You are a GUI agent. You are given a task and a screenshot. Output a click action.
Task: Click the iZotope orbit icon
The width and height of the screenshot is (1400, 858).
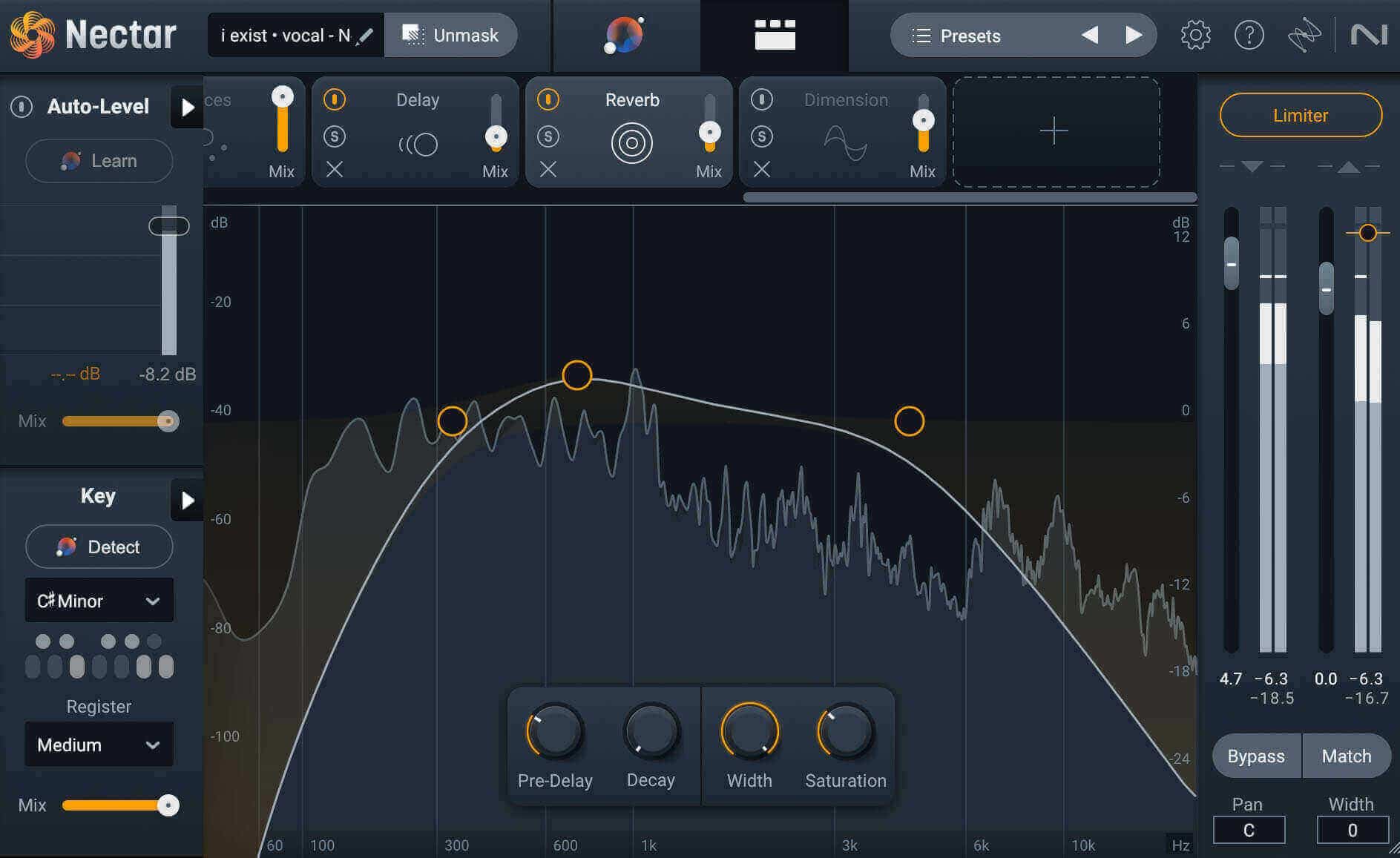pos(1304,35)
